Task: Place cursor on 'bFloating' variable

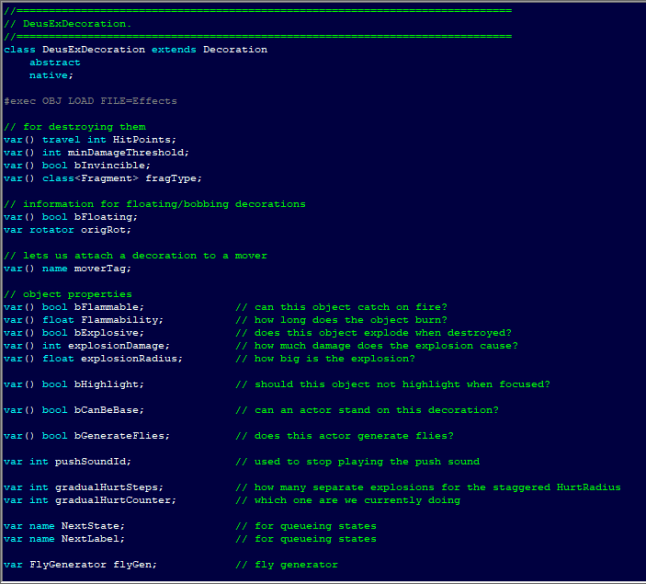Action: pos(106,217)
